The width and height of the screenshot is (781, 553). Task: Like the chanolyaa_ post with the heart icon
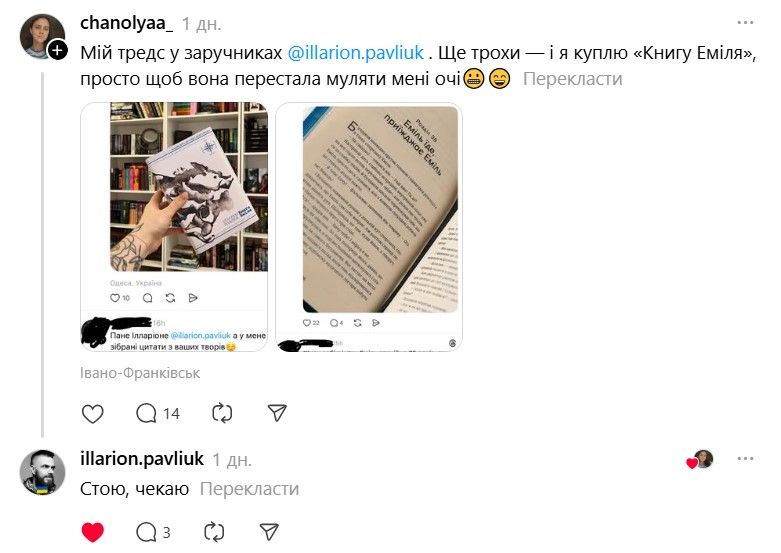[x=93, y=414]
